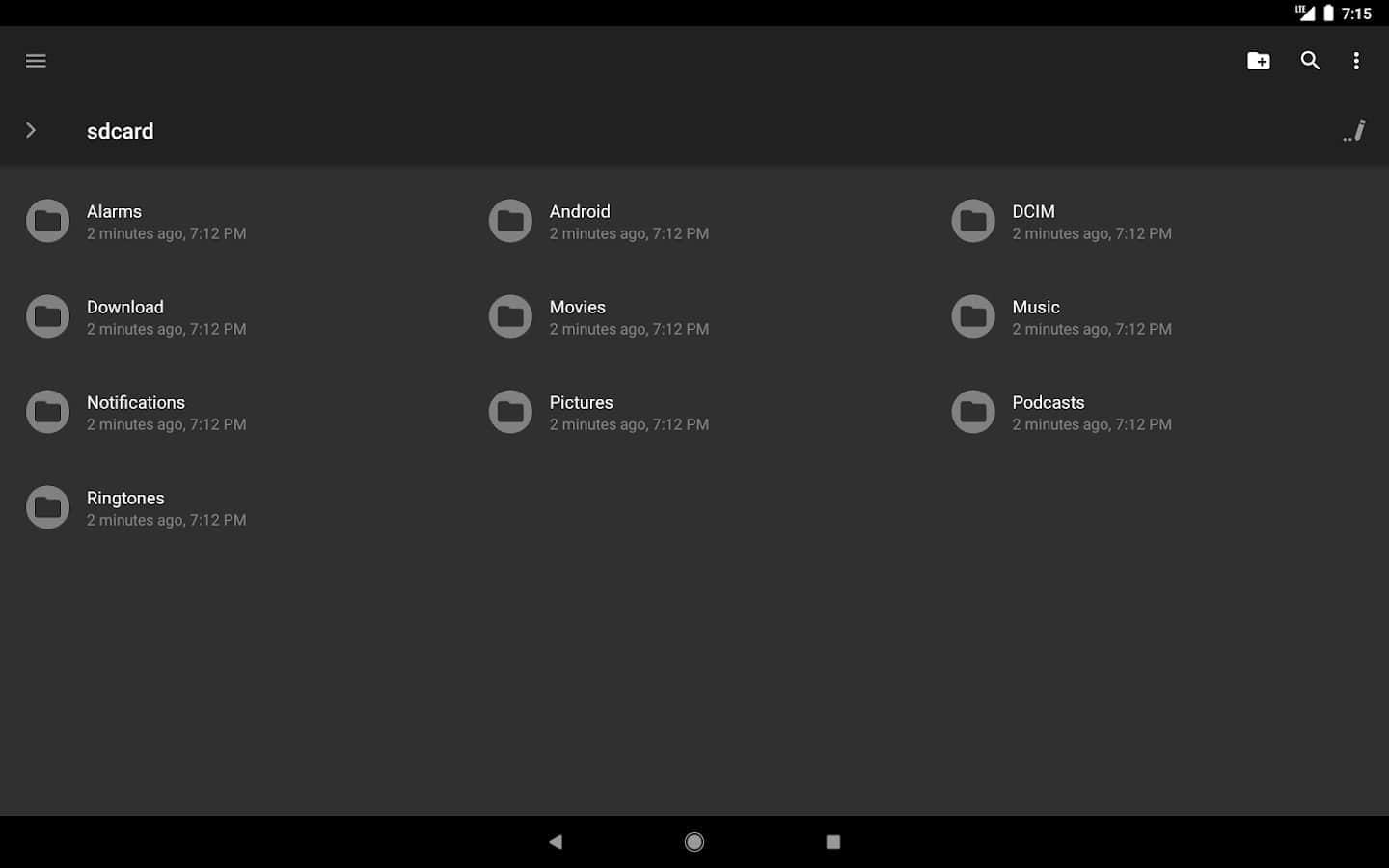Open the Notifications folder
The height and width of the screenshot is (868, 1389).
[136, 403]
